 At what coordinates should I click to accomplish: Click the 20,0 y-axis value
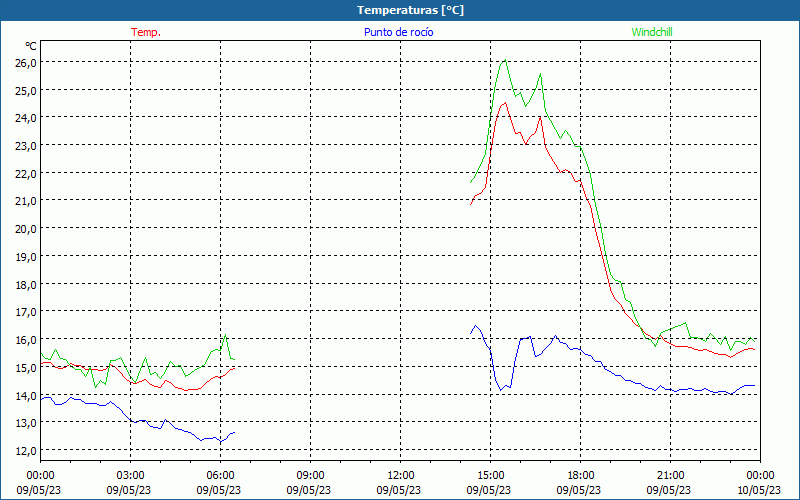tap(26, 229)
